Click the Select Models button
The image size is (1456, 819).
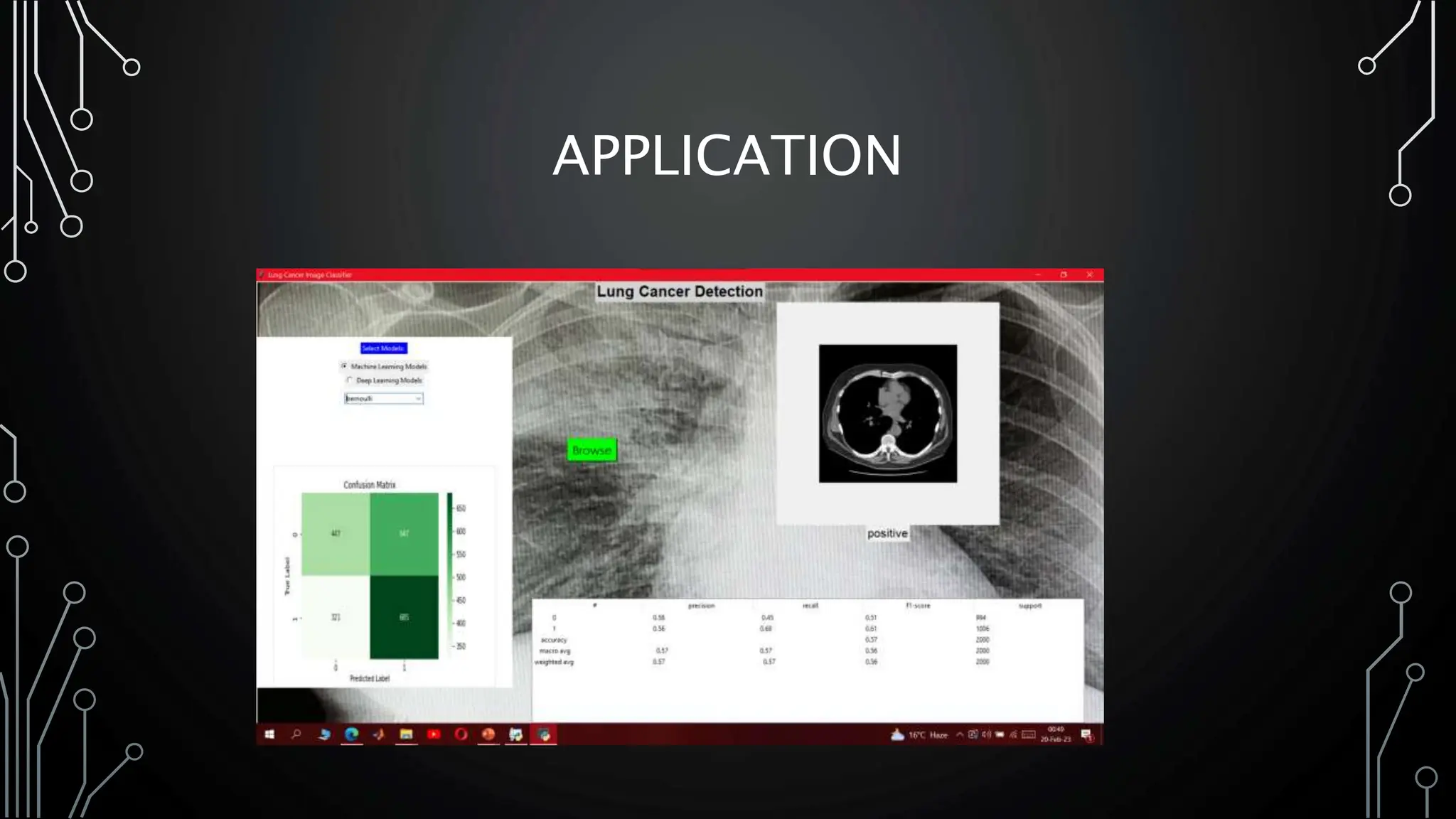[383, 348]
